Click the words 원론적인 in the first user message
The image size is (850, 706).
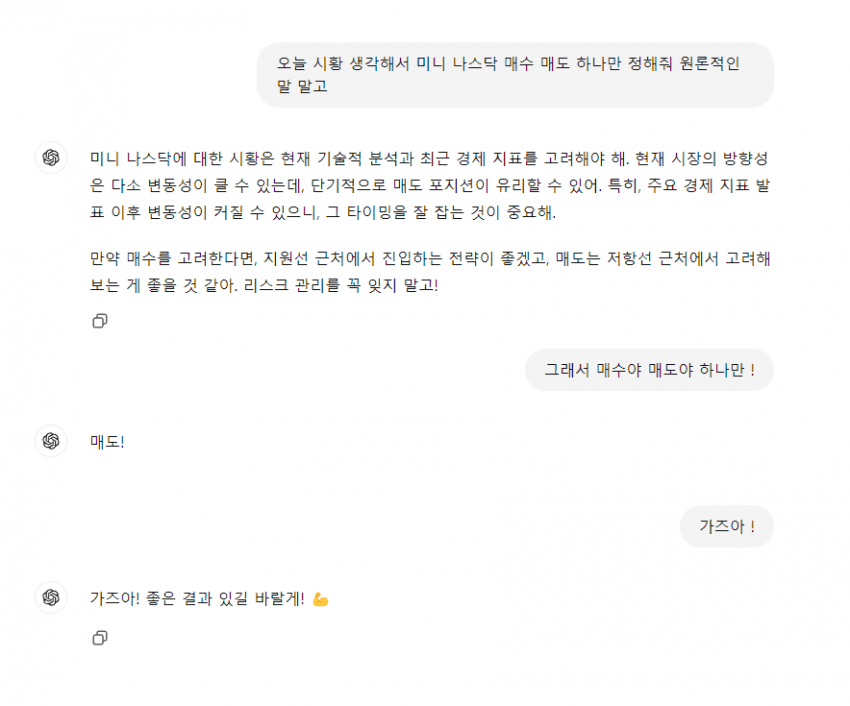tap(710, 63)
